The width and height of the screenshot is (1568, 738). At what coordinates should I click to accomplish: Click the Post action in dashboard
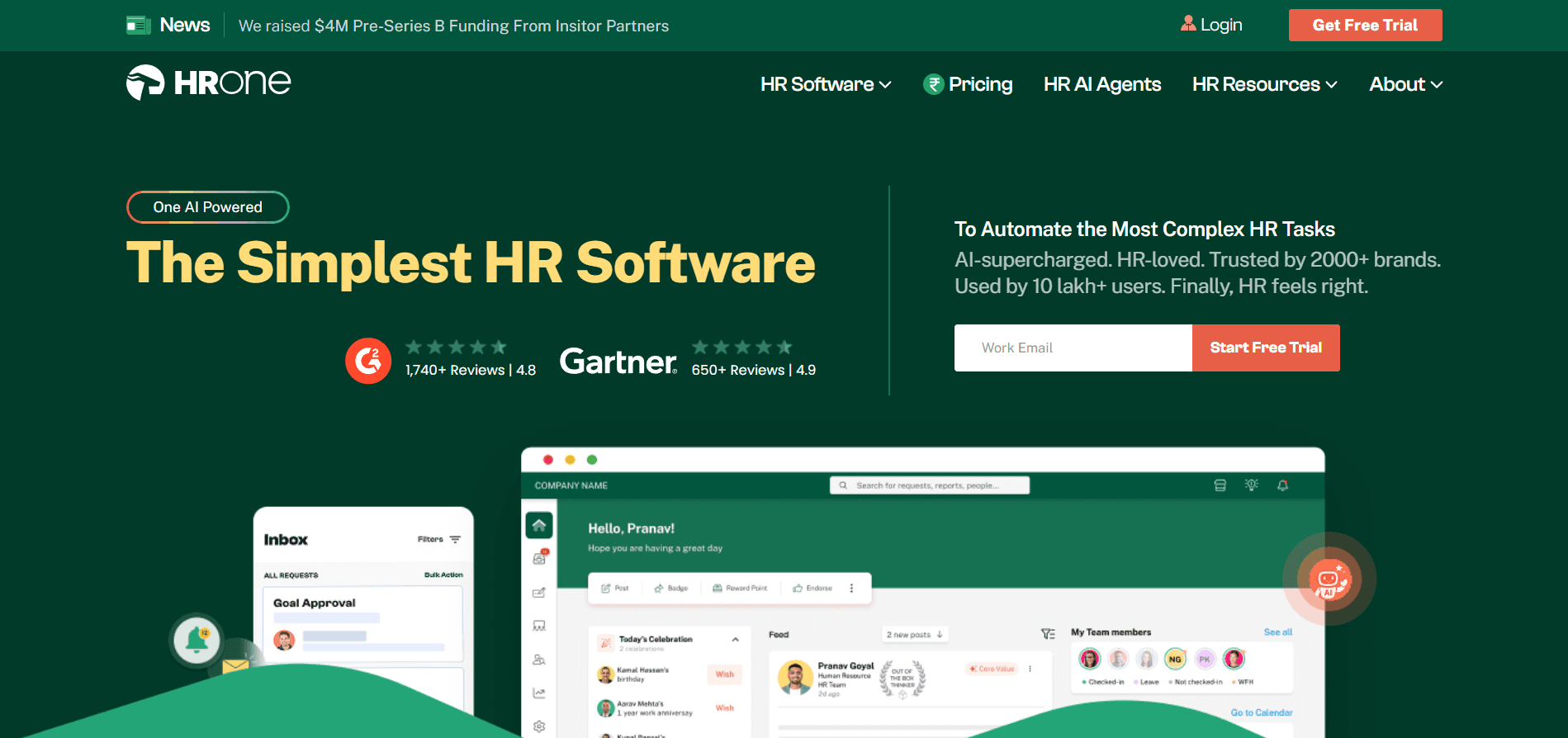pos(615,589)
